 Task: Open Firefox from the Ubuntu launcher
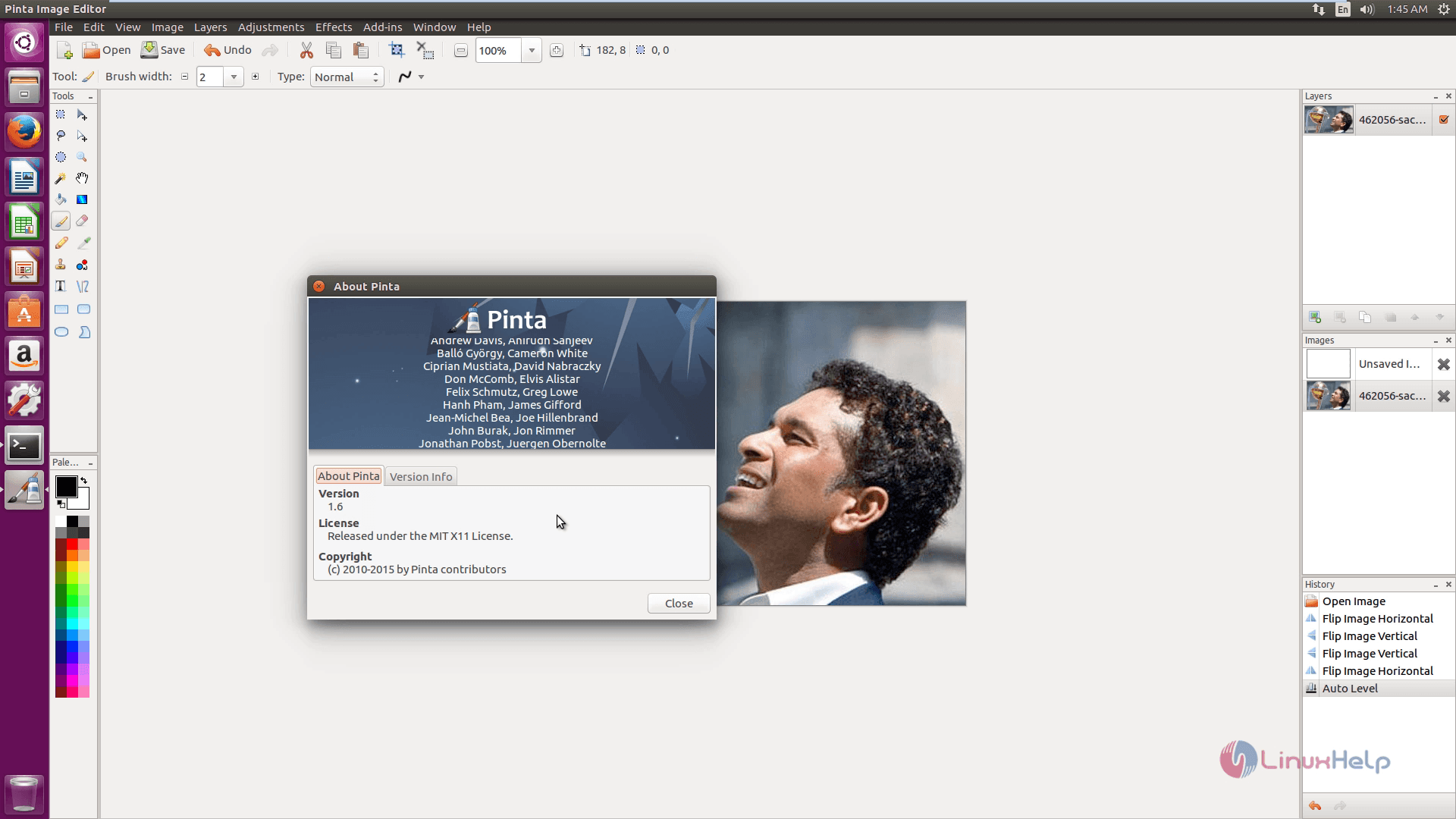coord(24,133)
